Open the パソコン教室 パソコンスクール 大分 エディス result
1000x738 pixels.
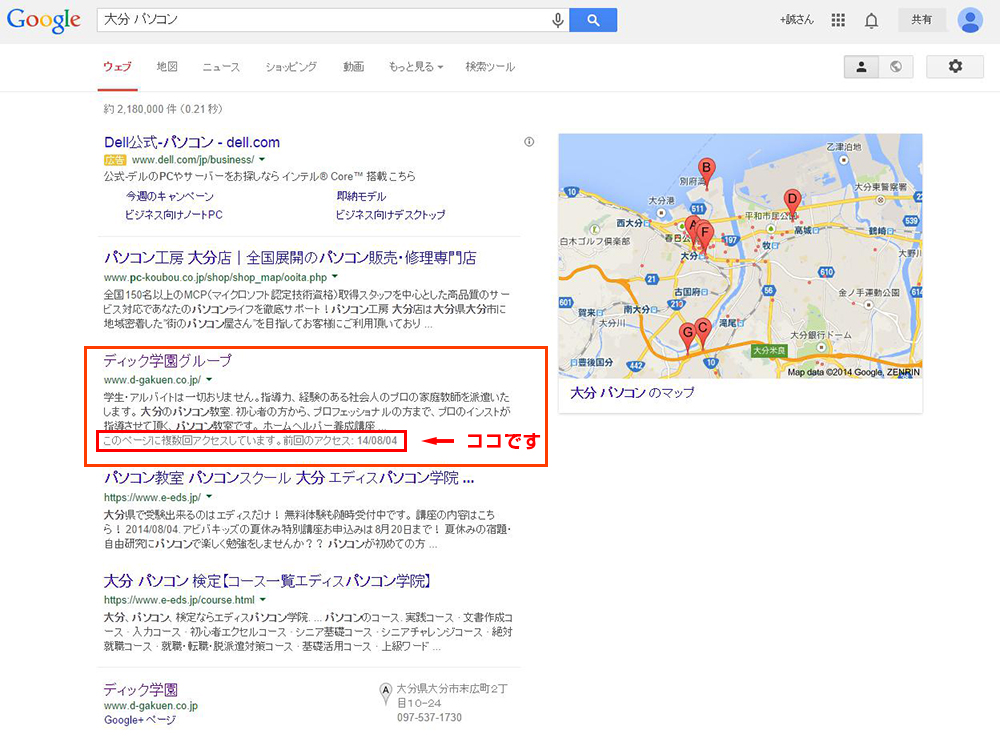pyautogui.click(x=289, y=478)
